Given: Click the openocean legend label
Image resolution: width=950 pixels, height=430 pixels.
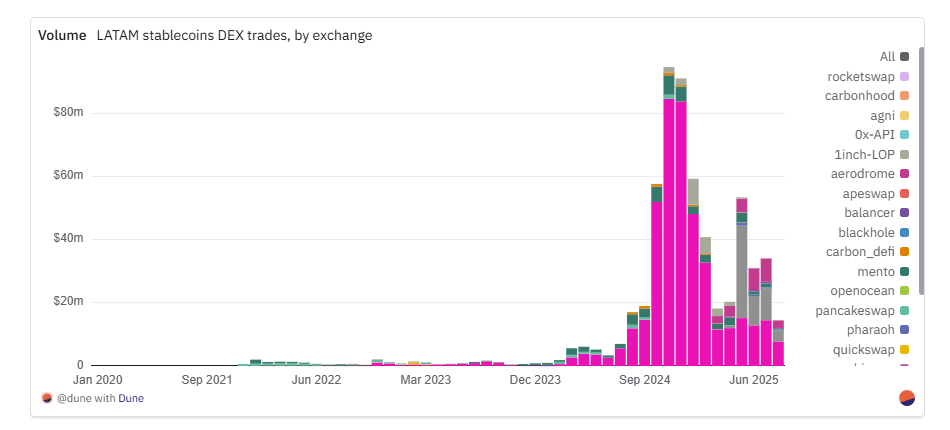Looking at the screenshot, I should [863, 291].
